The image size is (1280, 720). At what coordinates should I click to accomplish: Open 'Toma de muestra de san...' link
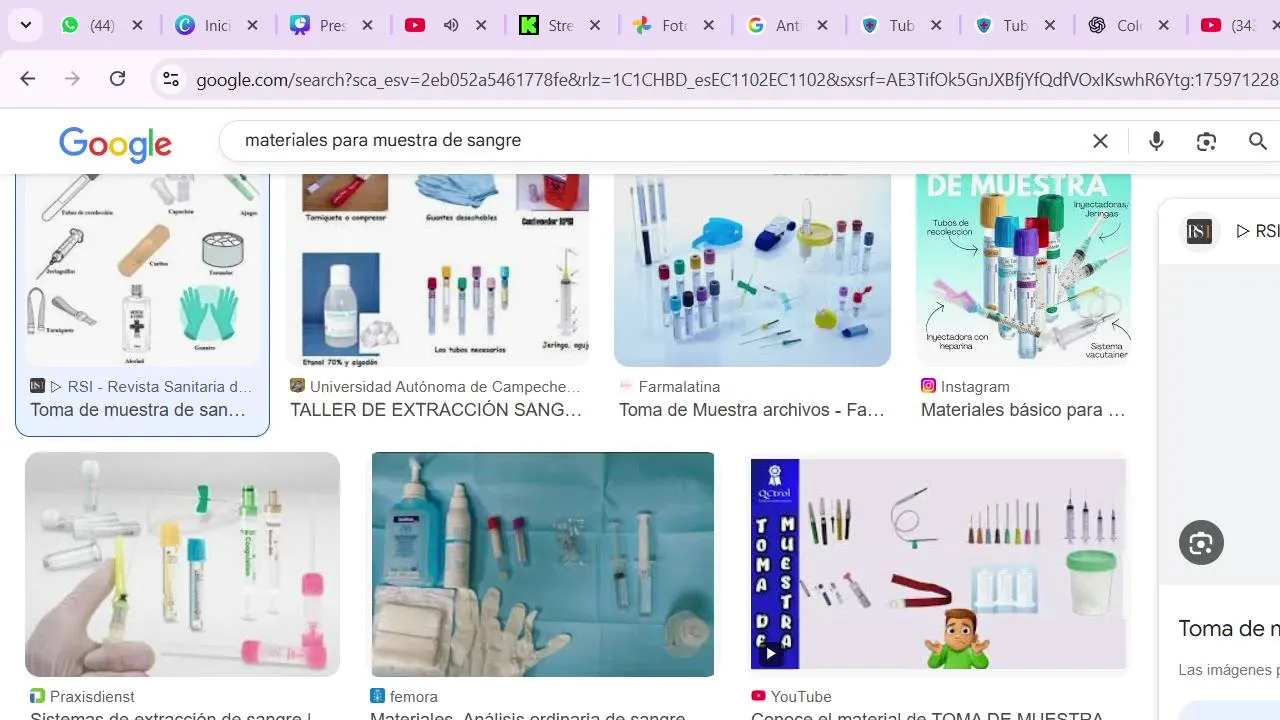pos(138,410)
